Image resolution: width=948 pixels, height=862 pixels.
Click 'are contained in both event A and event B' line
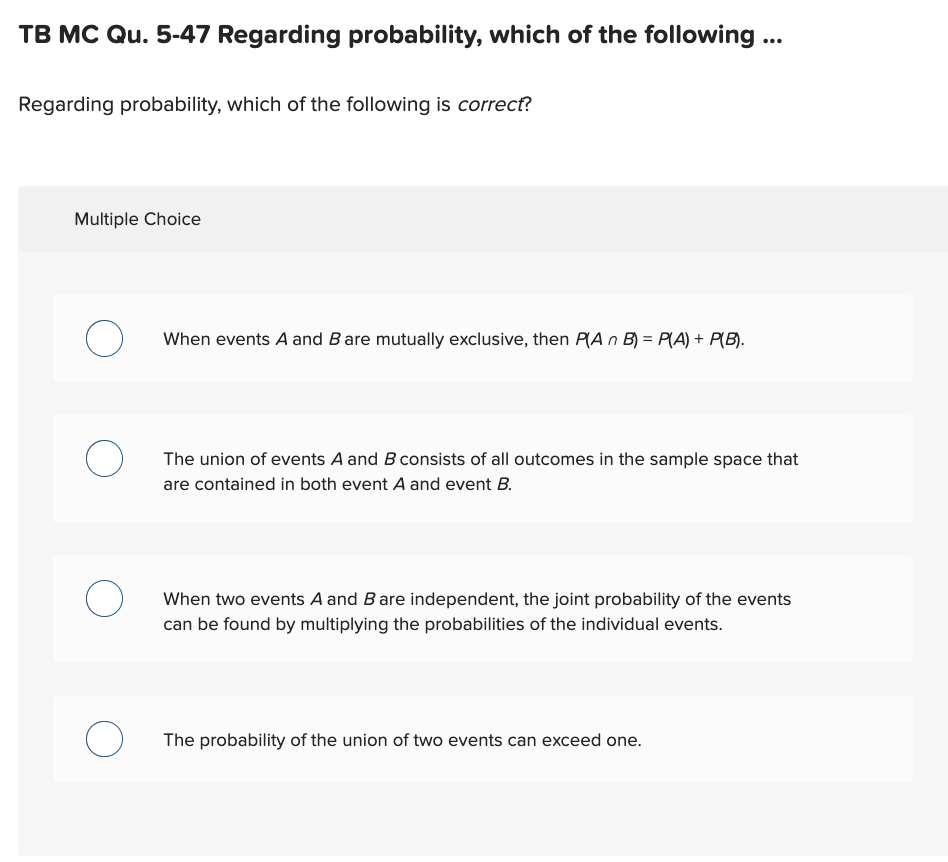pyautogui.click(x=337, y=484)
